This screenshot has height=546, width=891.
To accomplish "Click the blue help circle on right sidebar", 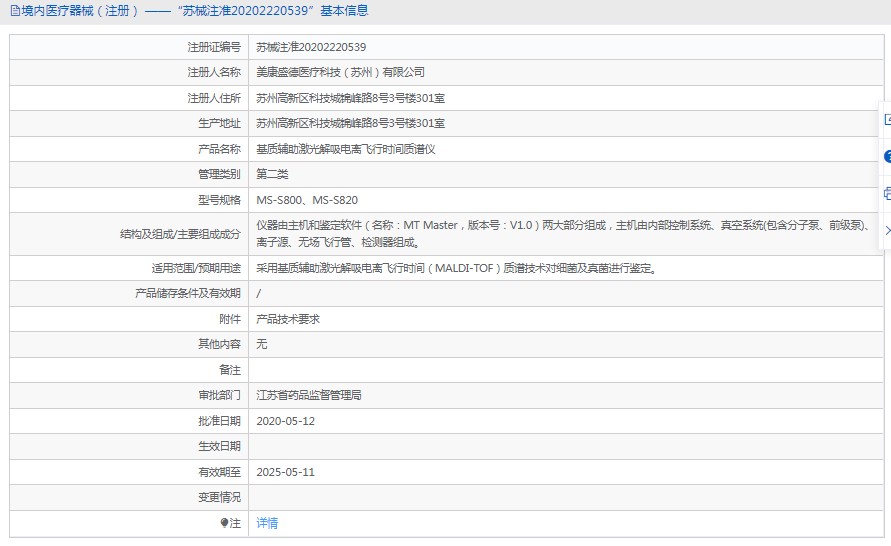I will click(x=888, y=156).
